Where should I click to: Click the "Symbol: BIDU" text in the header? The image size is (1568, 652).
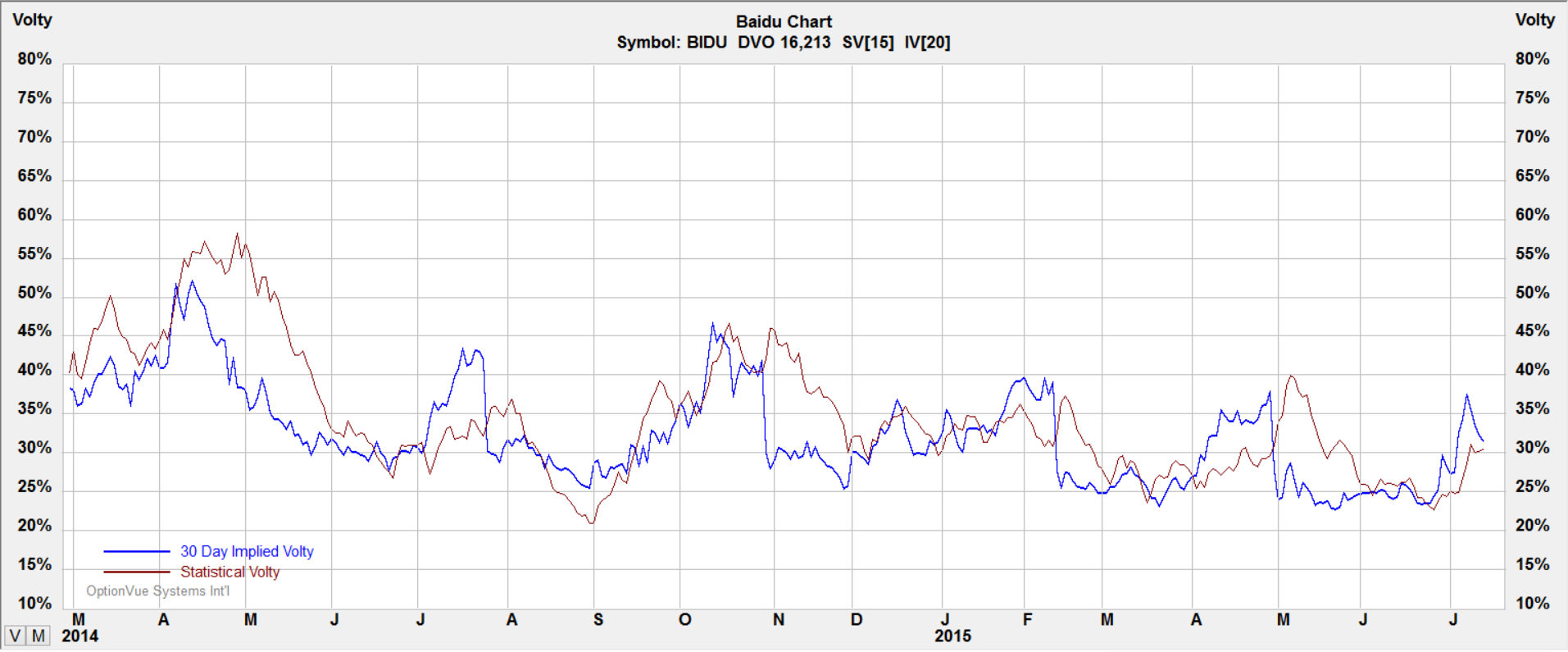672,43
